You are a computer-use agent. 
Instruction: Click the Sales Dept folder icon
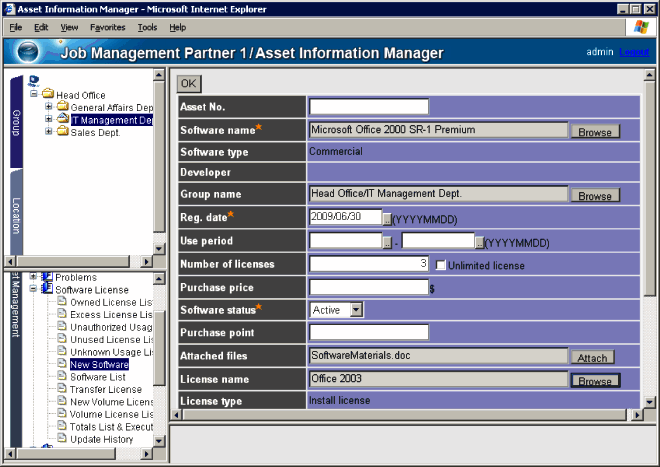coord(63,131)
